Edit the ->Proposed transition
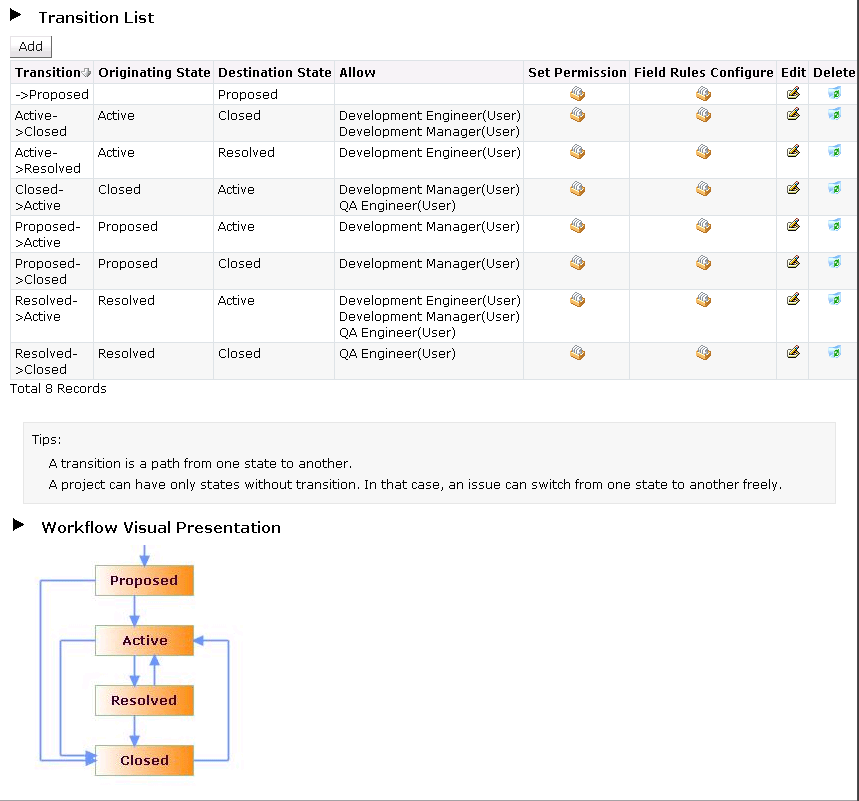Screen dimensions: 859x801 point(792,93)
